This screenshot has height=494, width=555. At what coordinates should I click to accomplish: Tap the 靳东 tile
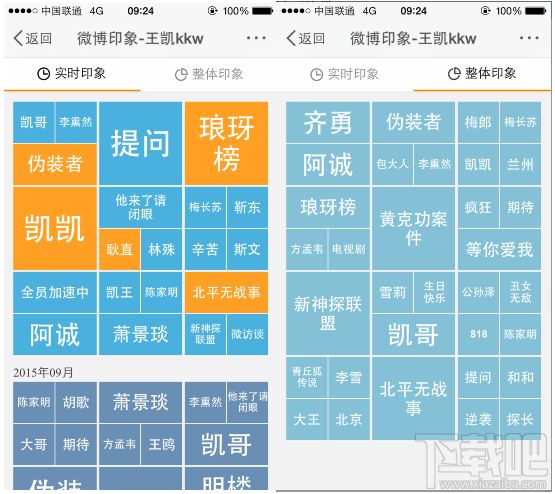(247, 207)
